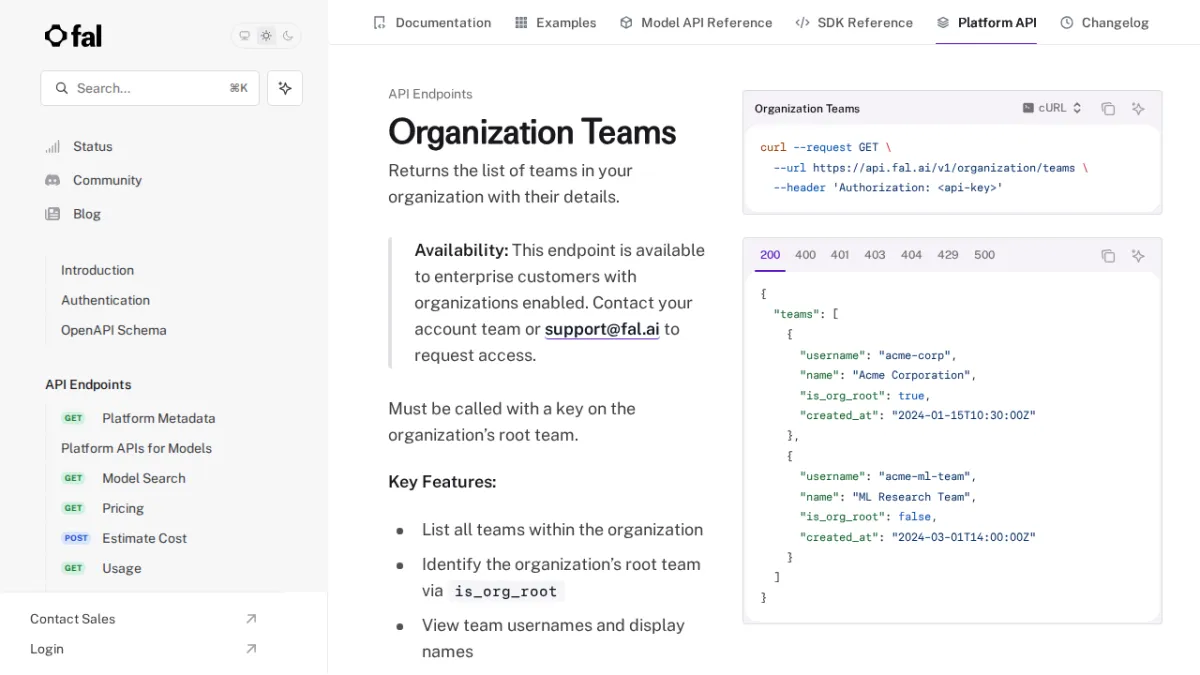Copy the cURL request code
This screenshot has width=1200, height=675.
coord(1108,109)
